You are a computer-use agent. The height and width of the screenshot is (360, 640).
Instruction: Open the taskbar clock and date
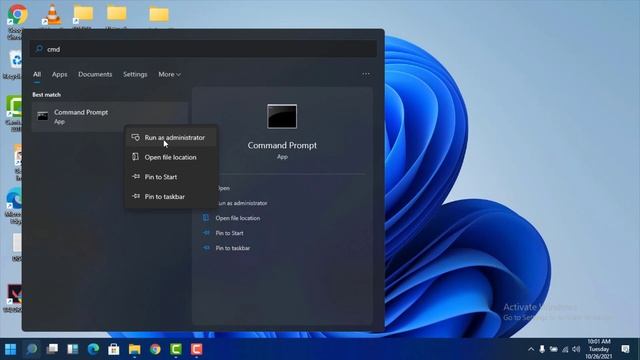(599, 349)
